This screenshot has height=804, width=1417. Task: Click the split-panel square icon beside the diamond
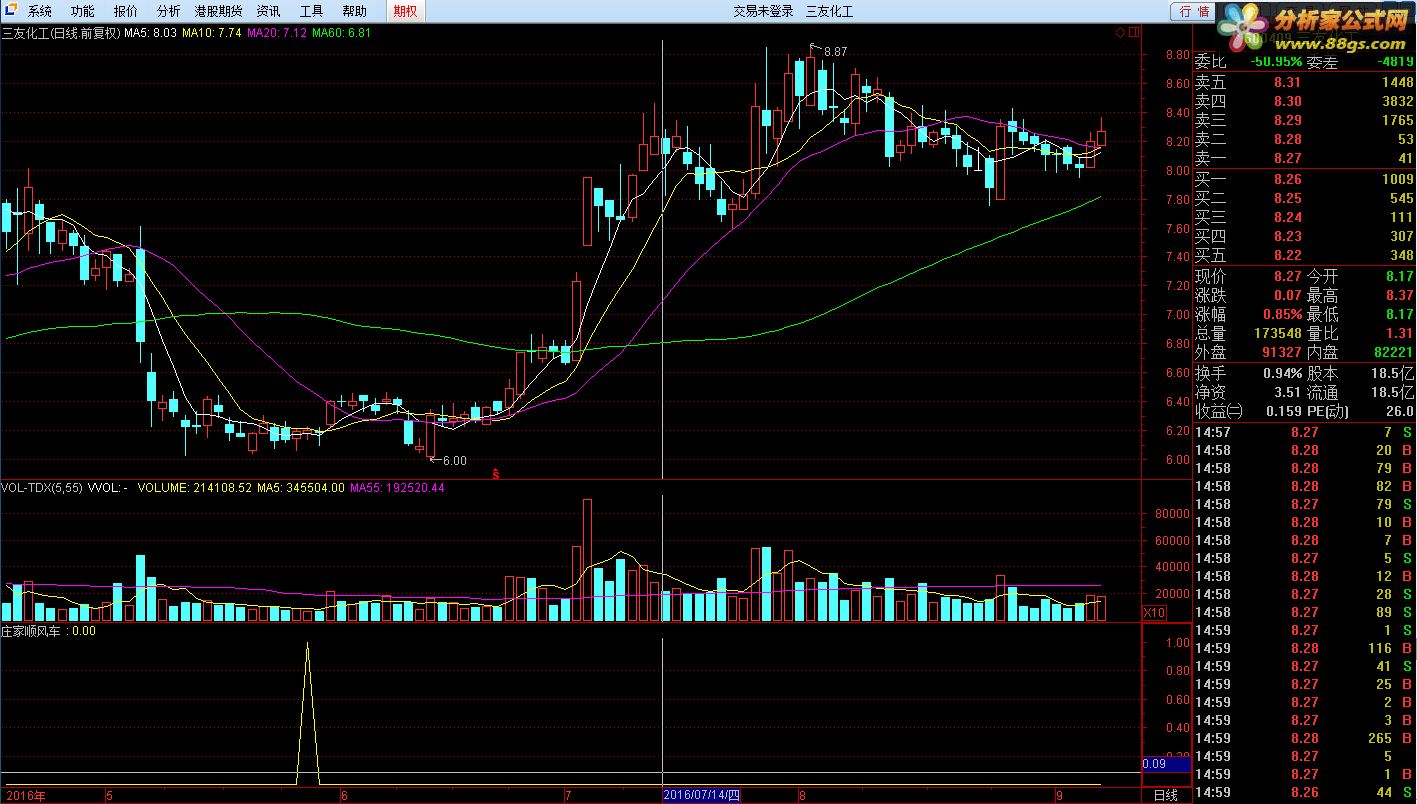click(x=1134, y=32)
